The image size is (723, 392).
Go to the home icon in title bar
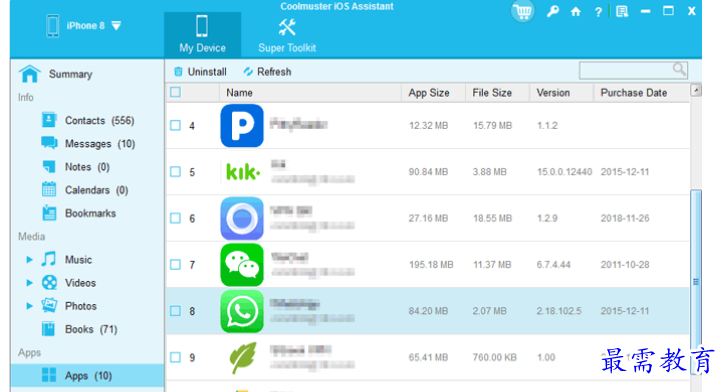coord(575,12)
